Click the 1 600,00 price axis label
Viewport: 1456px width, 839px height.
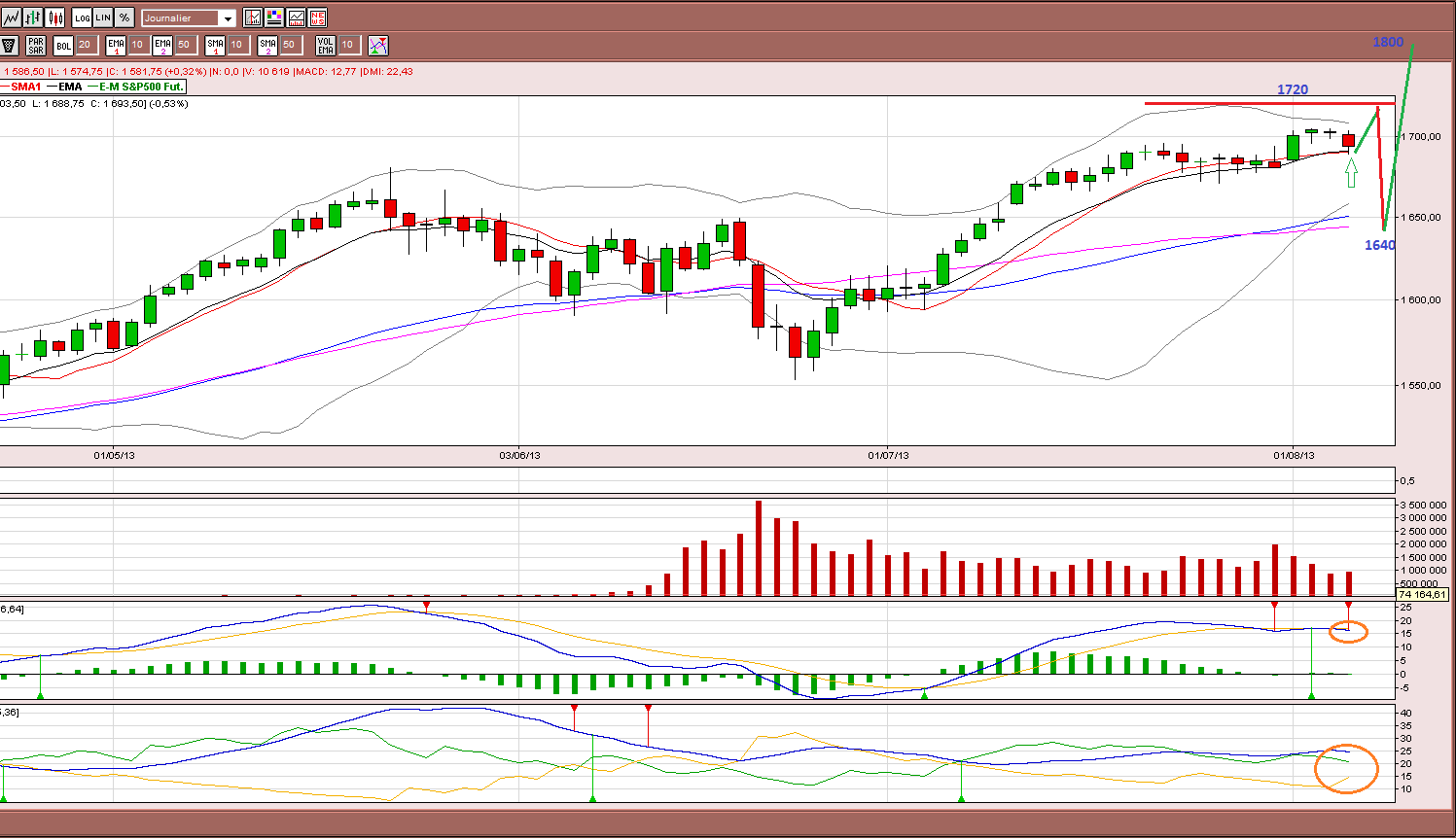(1420, 300)
